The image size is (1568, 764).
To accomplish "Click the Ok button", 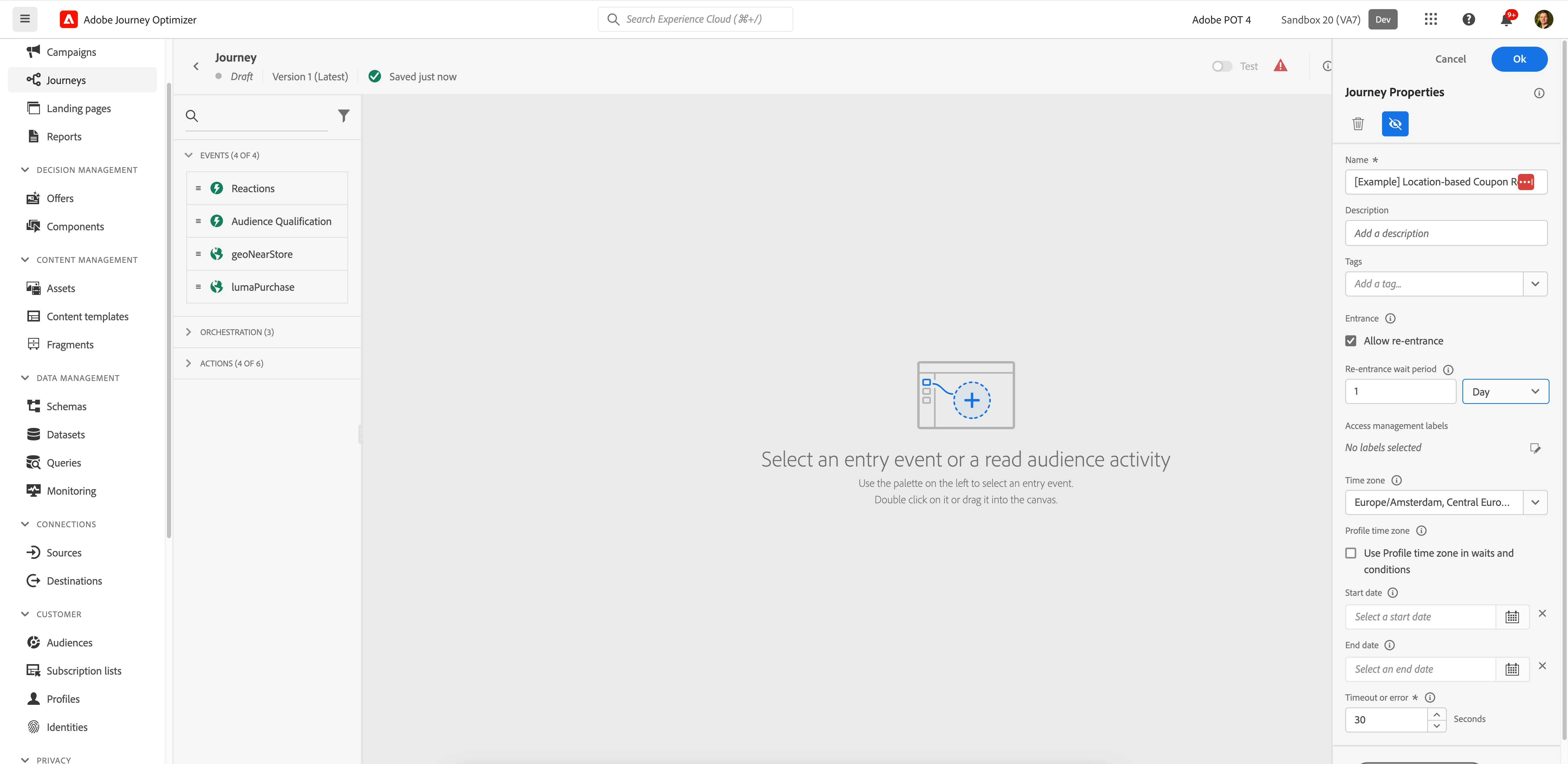I will 1519,59.
